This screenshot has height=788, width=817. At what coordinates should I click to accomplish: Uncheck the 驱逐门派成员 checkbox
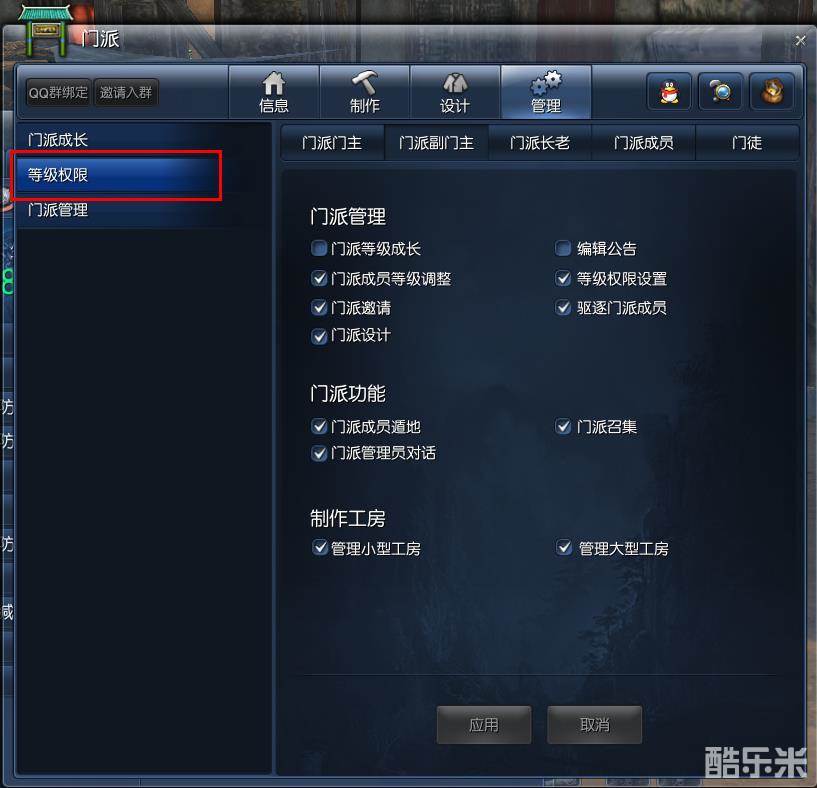pyautogui.click(x=563, y=307)
